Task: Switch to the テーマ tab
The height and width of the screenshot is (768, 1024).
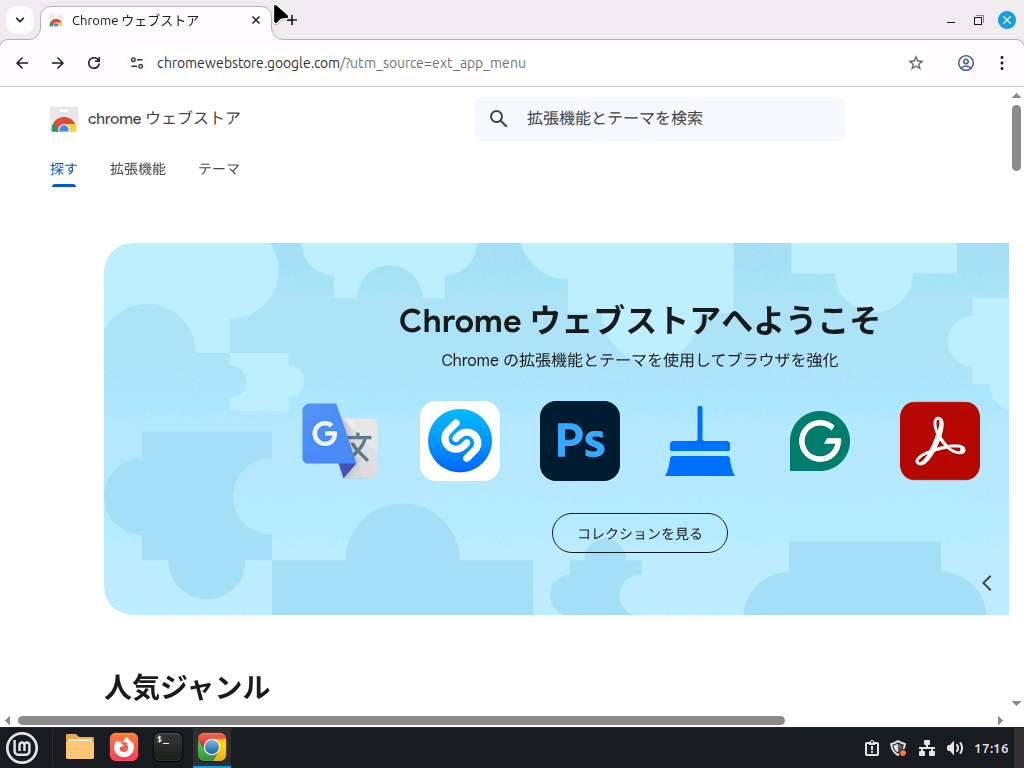Action: pos(219,169)
